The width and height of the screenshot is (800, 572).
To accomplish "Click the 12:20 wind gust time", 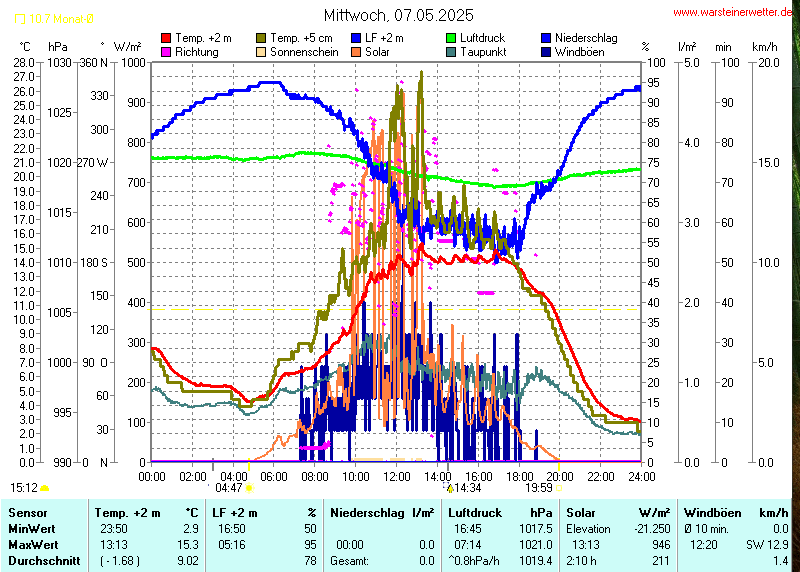I will tap(704, 544).
